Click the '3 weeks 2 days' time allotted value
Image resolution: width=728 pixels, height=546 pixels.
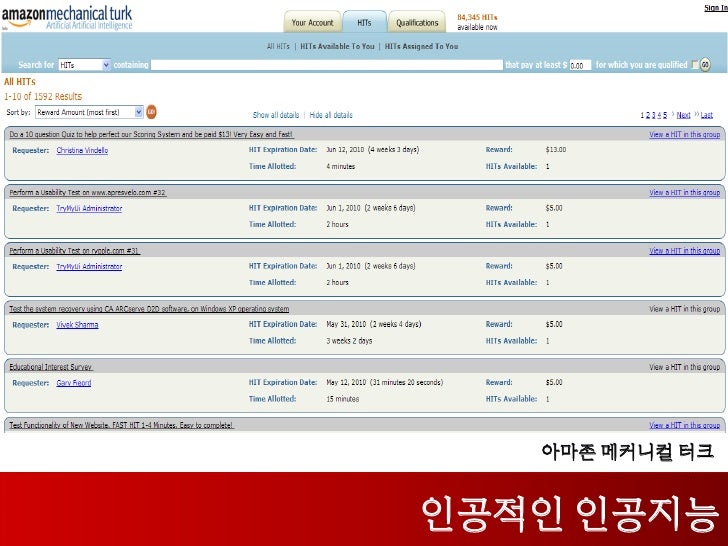click(x=349, y=341)
